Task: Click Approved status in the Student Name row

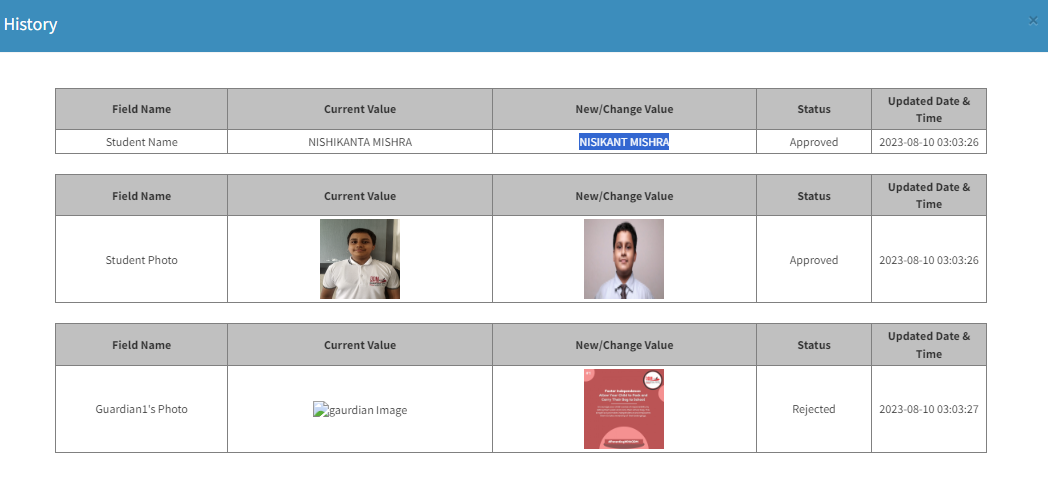Action: pos(813,142)
